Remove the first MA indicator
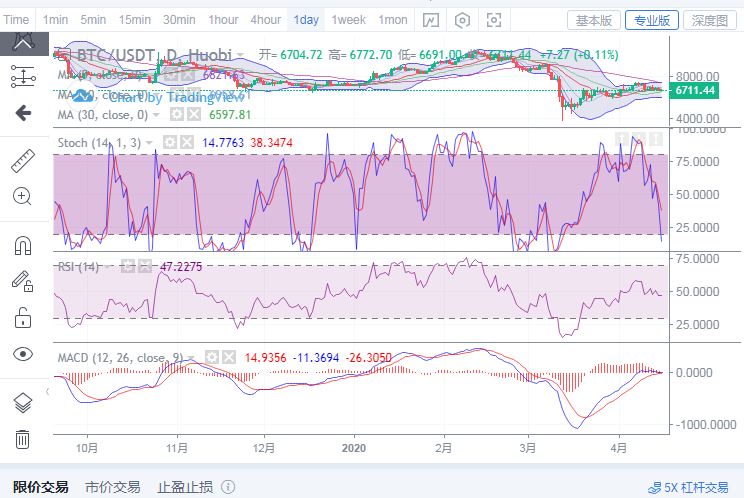The image size is (744, 498). (x=188, y=74)
